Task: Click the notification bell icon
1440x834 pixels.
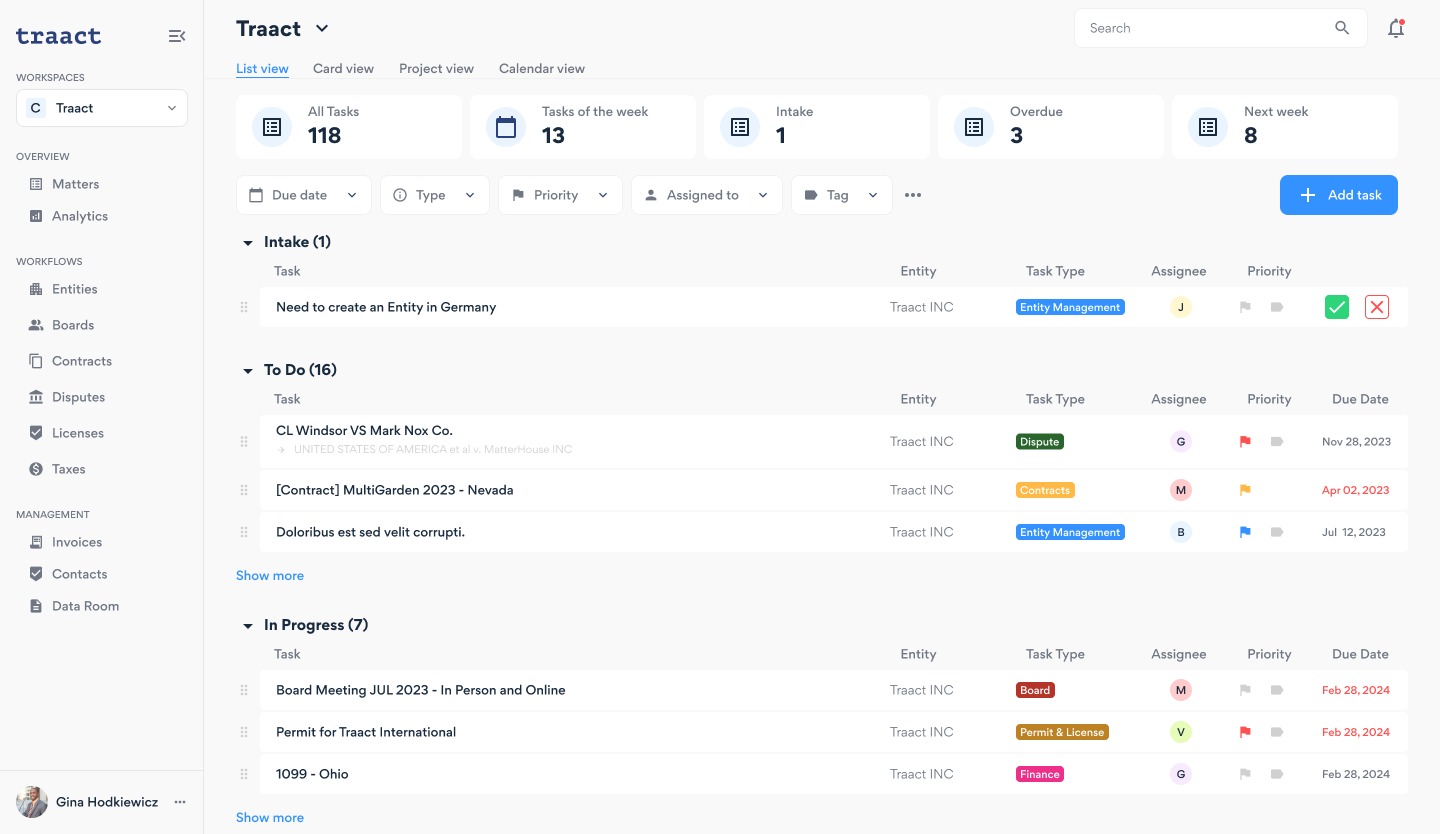Action: [1396, 29]
